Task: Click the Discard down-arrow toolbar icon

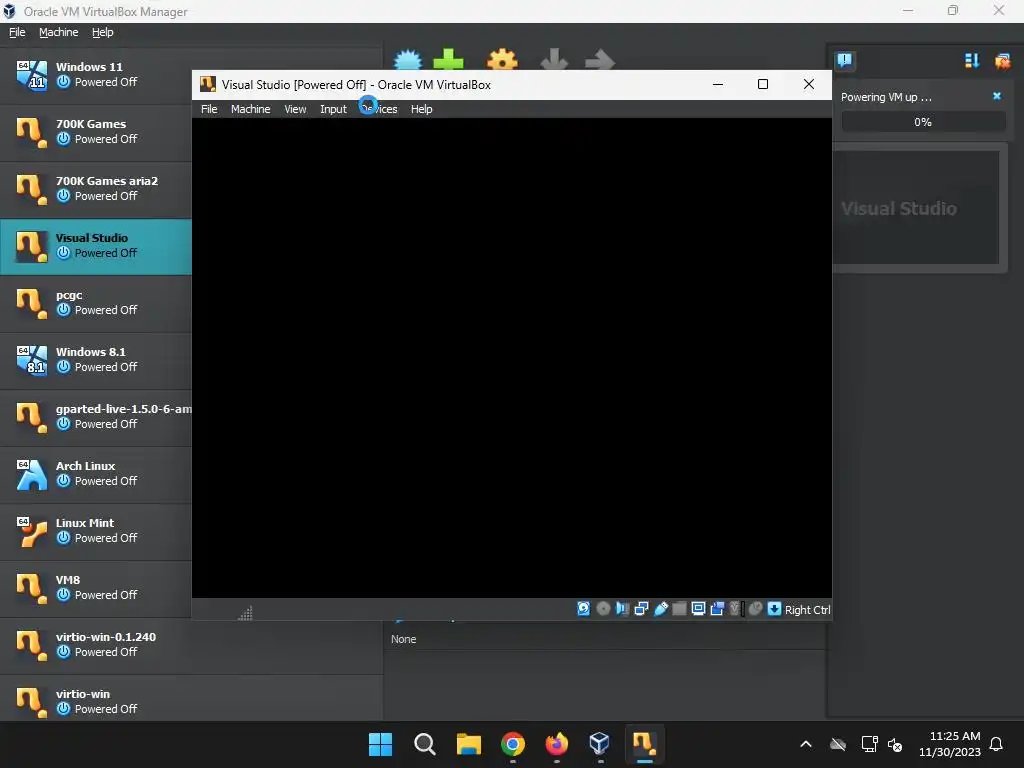Action: click(554, 59)
